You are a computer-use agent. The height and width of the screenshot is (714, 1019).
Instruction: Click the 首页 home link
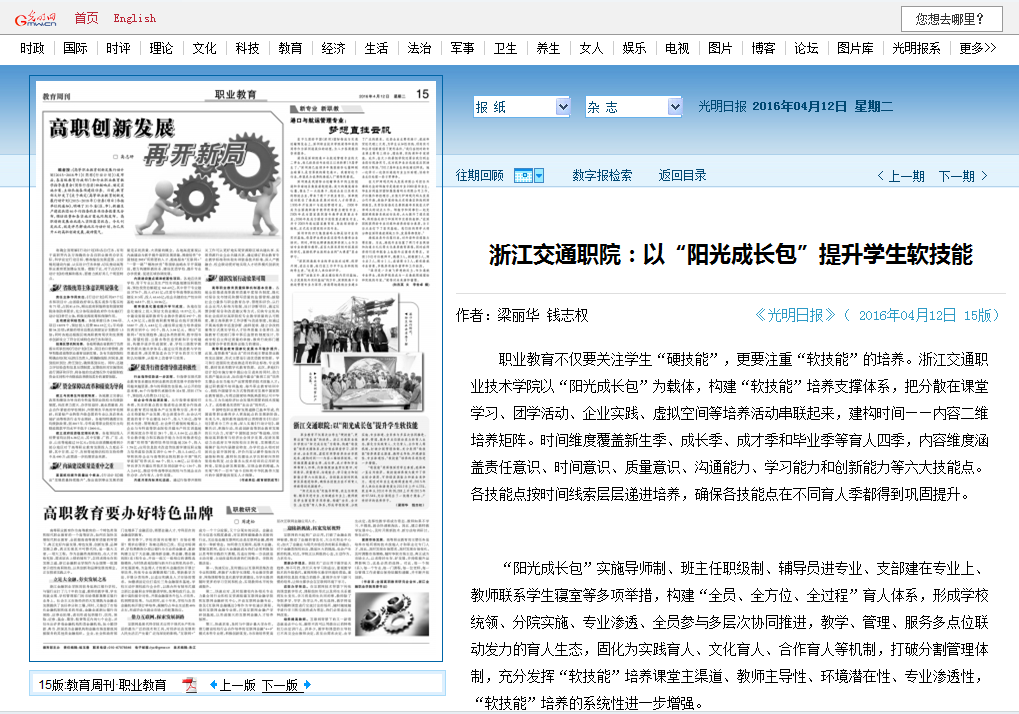[87, 18]
